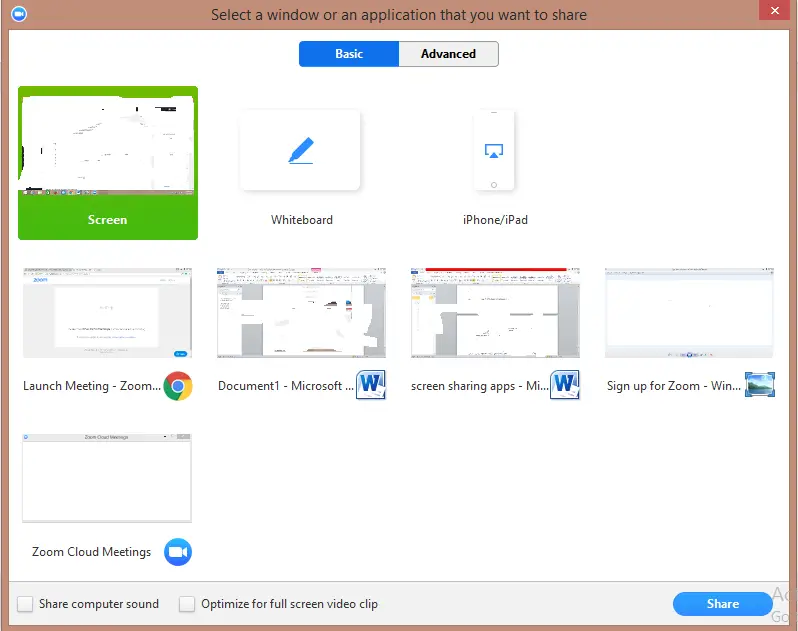Enable Optimize for full screen video clip

[187, 604]
